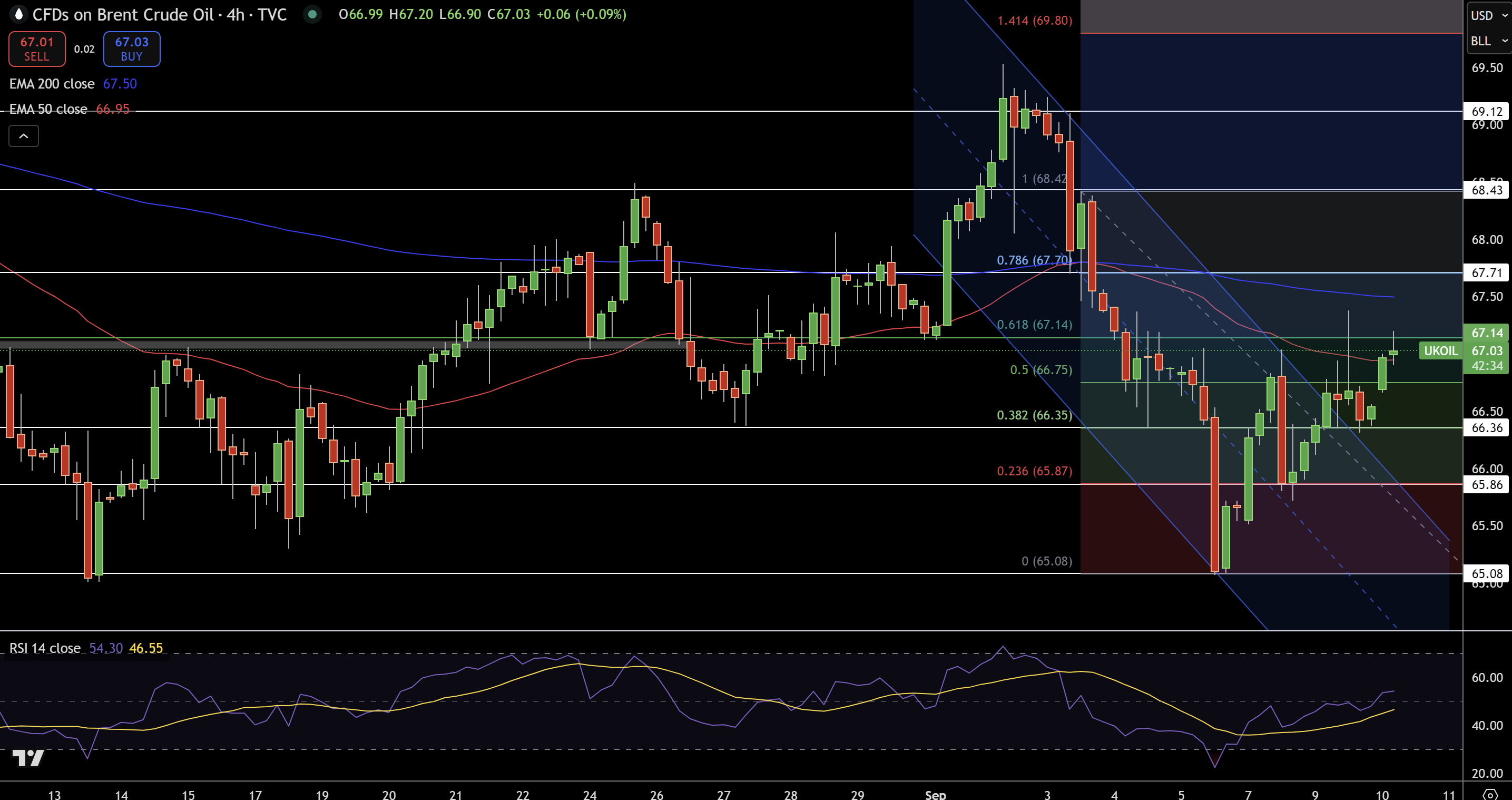
Task: Click the Brent Crude Oil droplet symbol icon
Action: (19, 14)
